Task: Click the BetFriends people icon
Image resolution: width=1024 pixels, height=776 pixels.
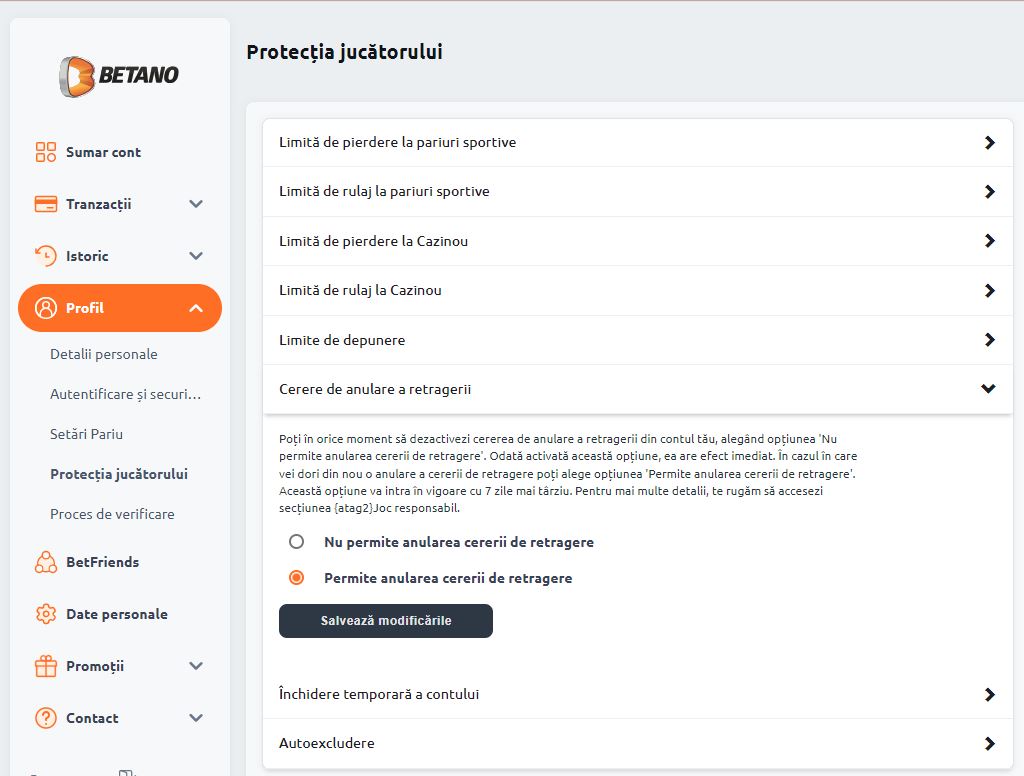Action: coord(46,562)
